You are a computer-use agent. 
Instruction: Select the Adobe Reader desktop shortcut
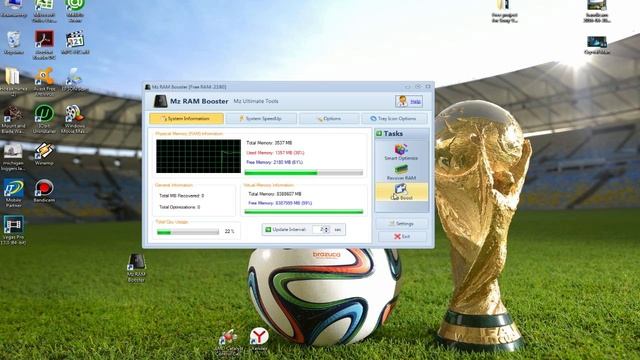(x=44, y=45)
